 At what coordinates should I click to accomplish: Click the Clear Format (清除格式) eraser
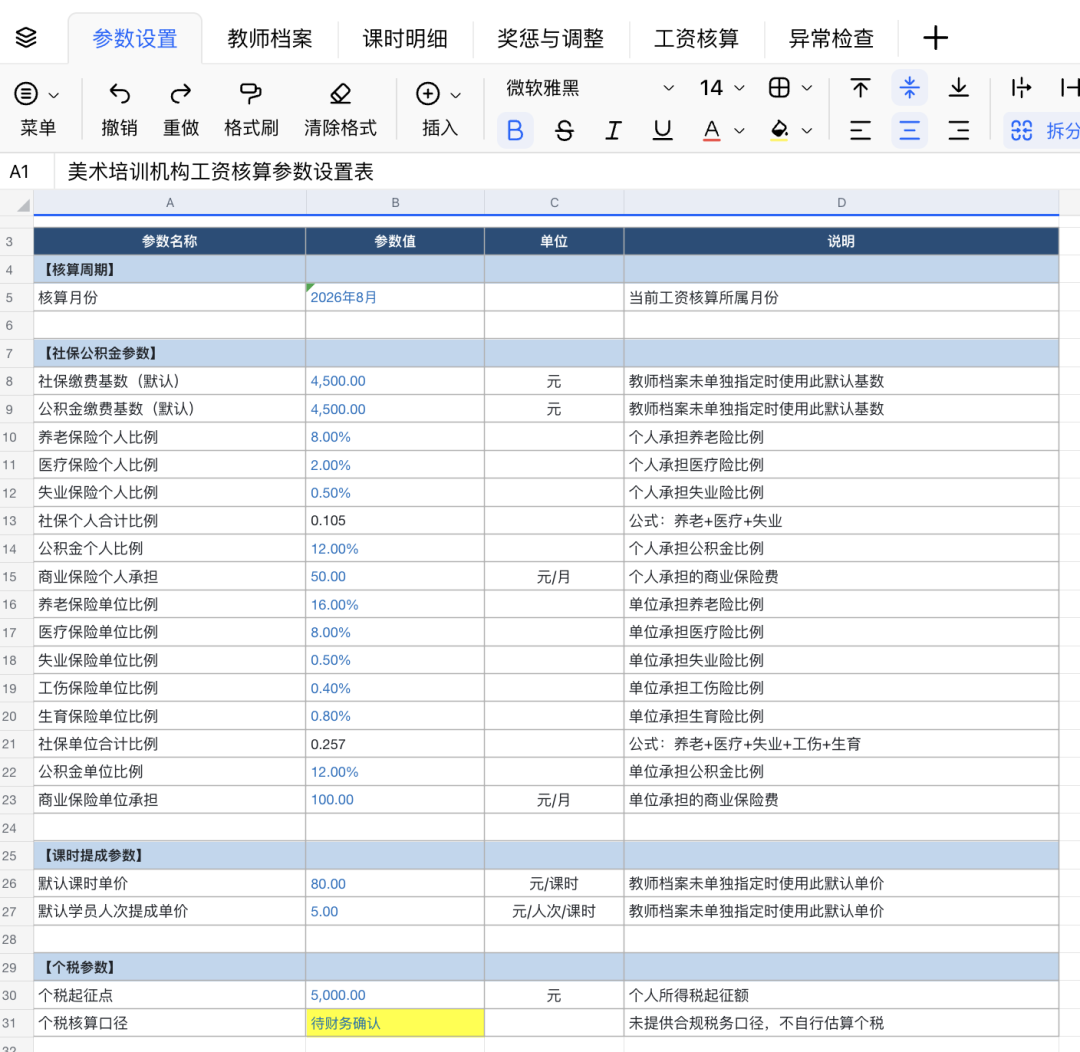tap(340, 93)
